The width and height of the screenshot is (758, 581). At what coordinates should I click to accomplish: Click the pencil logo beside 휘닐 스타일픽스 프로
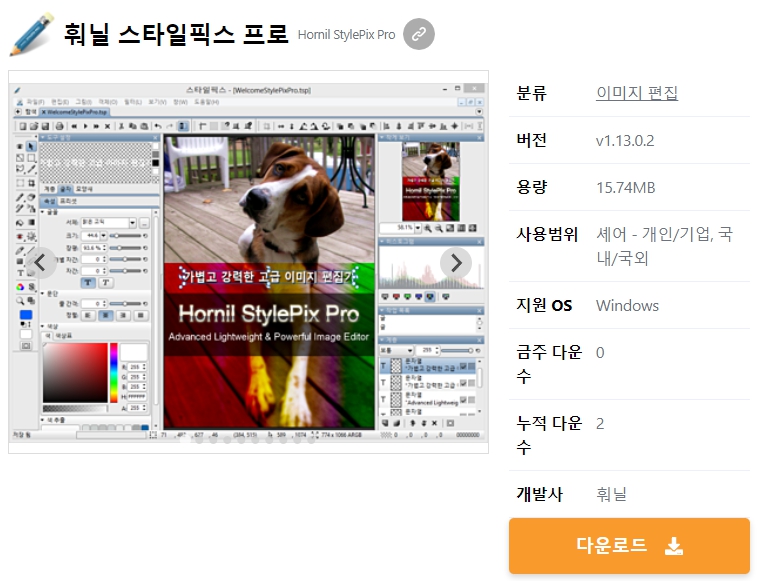[32, 34]
